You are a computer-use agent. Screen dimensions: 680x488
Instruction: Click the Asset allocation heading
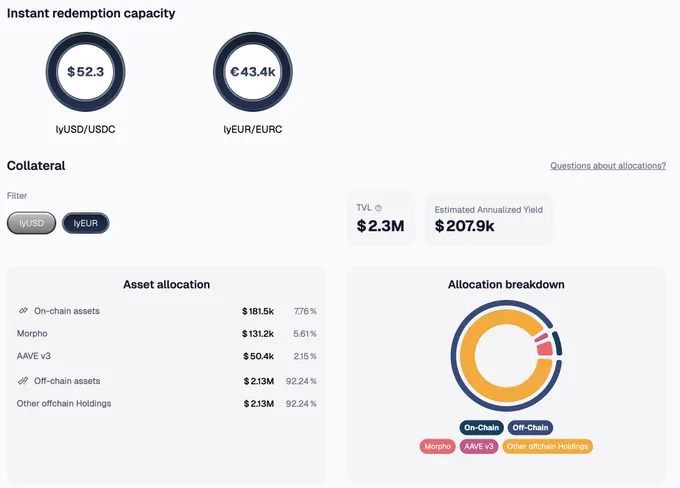(167, 285)
